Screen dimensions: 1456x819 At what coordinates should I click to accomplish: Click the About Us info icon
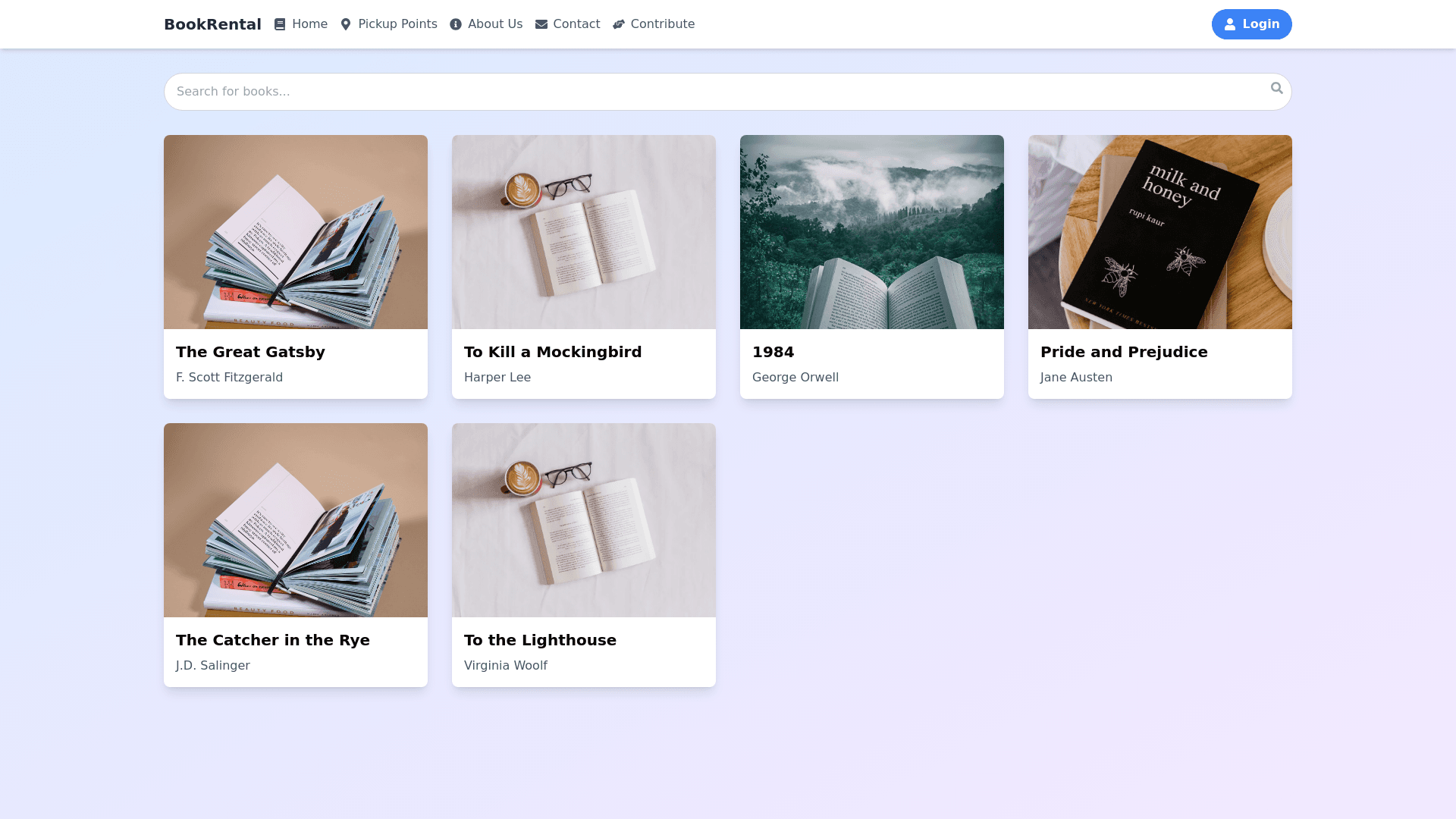pyautogui.click(x=455, y=24)
